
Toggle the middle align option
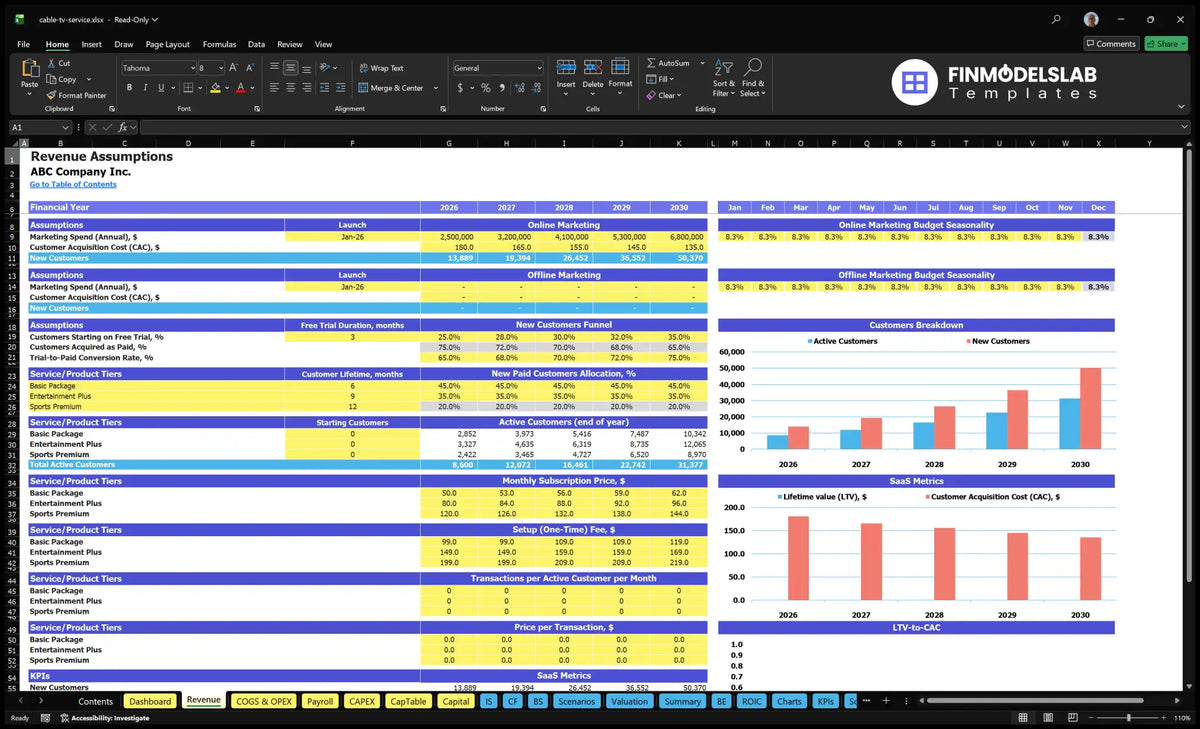point(291,68)
